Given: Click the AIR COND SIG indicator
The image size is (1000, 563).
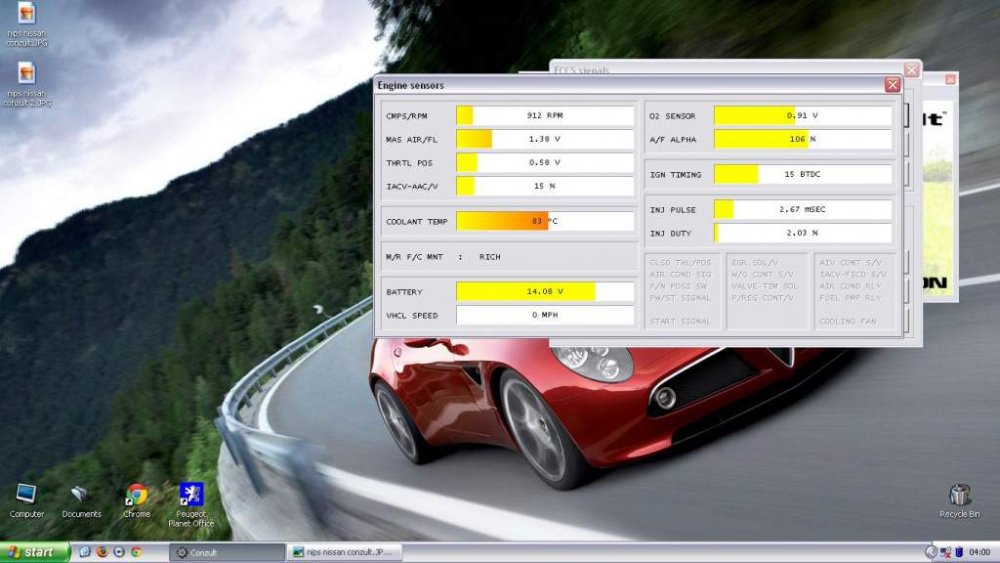Looking at the screenshot, I should (680, 273).
